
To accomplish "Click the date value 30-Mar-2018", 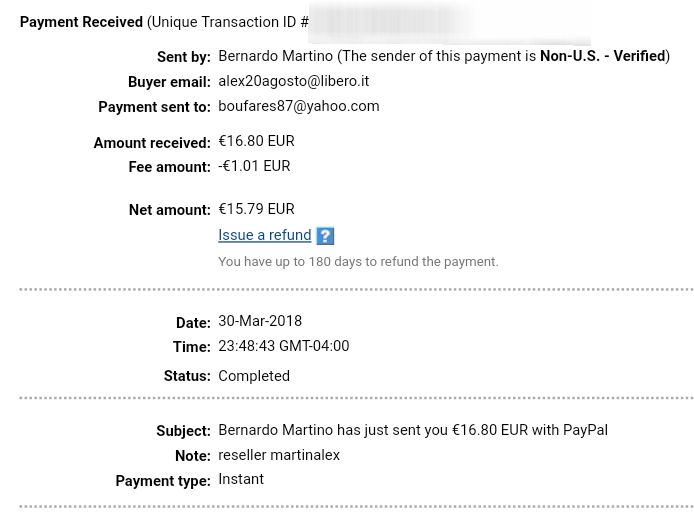I will (x=260, y=321).
